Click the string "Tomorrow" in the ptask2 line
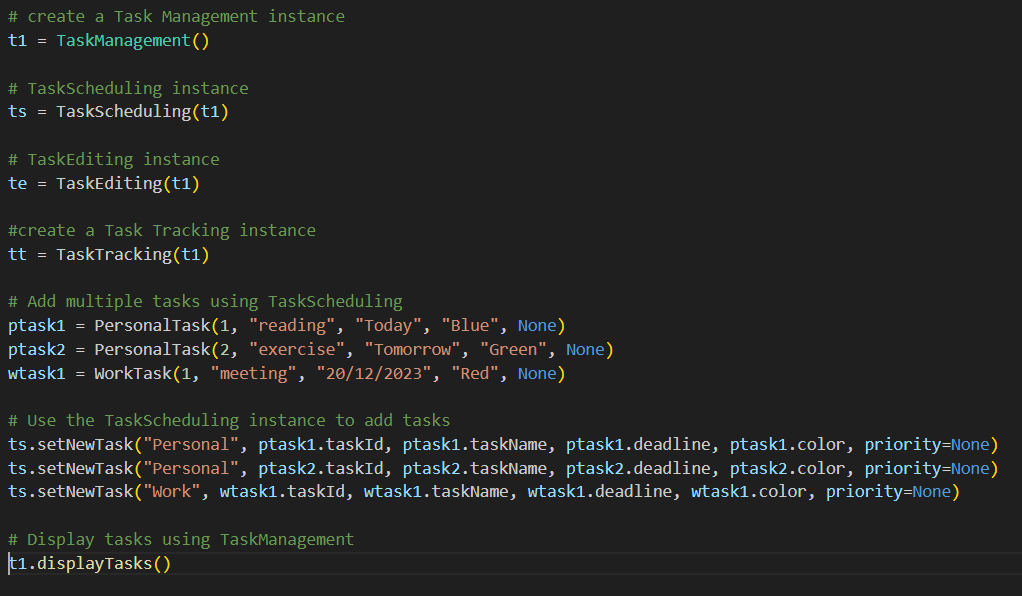 [x=413, y=350]
